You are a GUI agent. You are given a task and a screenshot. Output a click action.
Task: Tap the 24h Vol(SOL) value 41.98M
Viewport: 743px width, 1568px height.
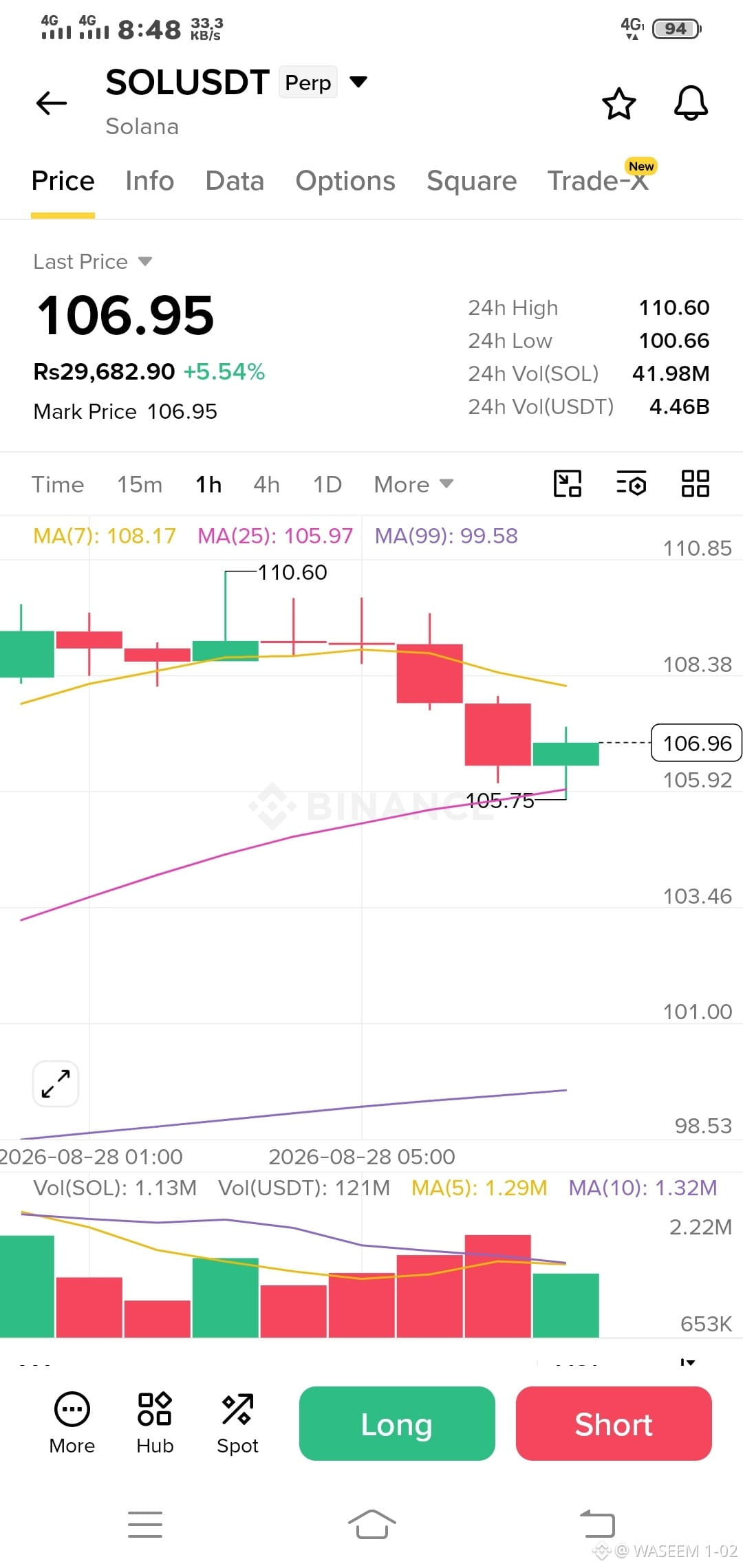tap(671, 373)
